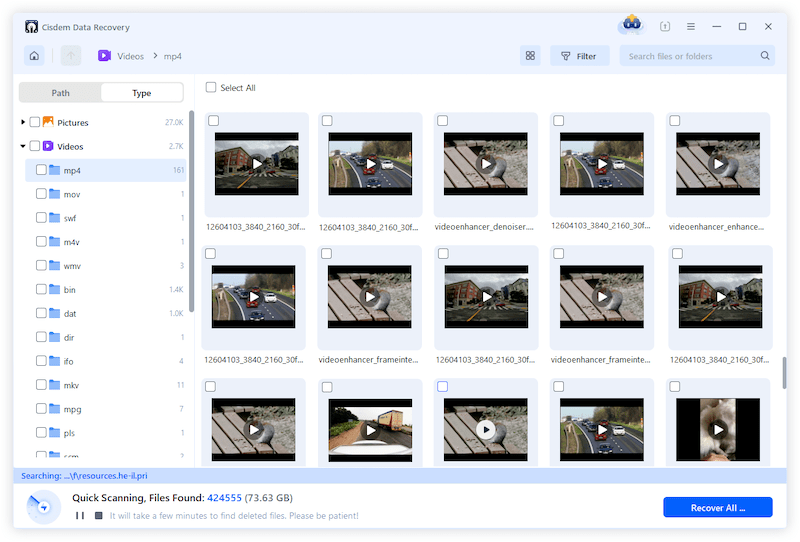This screenshot has height=542, width=800.
Task: Click the avatar icon in title bar
Action: coord(632,24)
